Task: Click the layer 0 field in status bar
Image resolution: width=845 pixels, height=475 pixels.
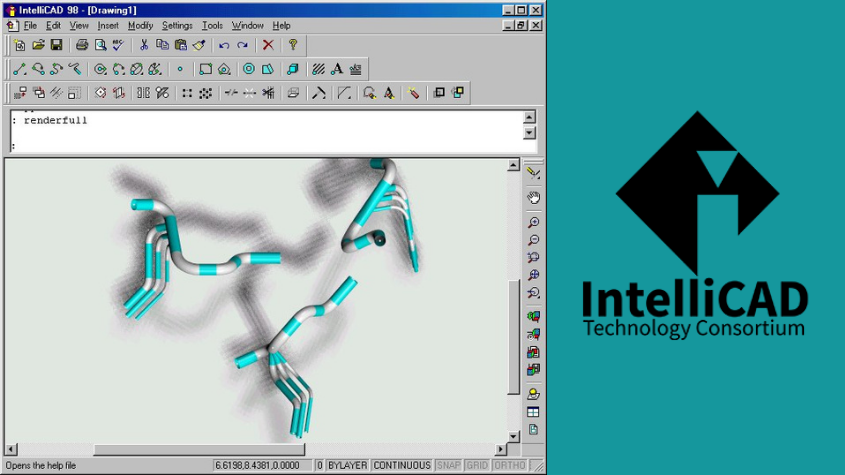Action: click(x=319, y=465)
